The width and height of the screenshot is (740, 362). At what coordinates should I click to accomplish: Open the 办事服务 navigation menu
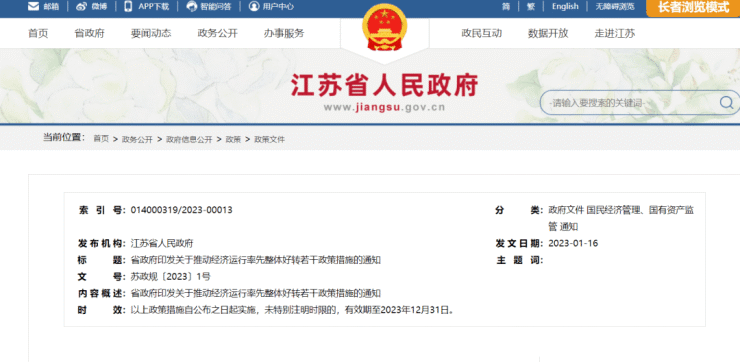(284, 34)
